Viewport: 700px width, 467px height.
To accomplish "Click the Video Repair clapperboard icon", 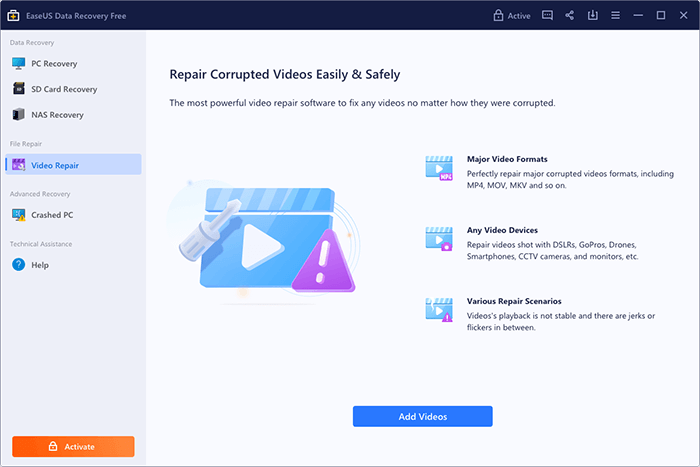I will [x=19, y=165].
